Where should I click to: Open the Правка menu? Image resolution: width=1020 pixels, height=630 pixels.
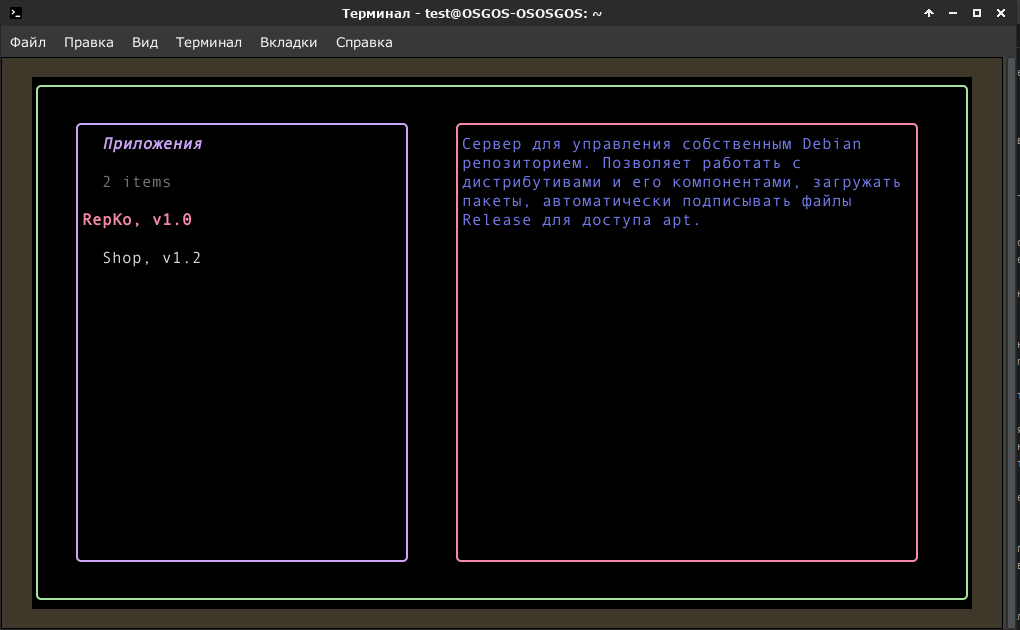coord(88,42)
